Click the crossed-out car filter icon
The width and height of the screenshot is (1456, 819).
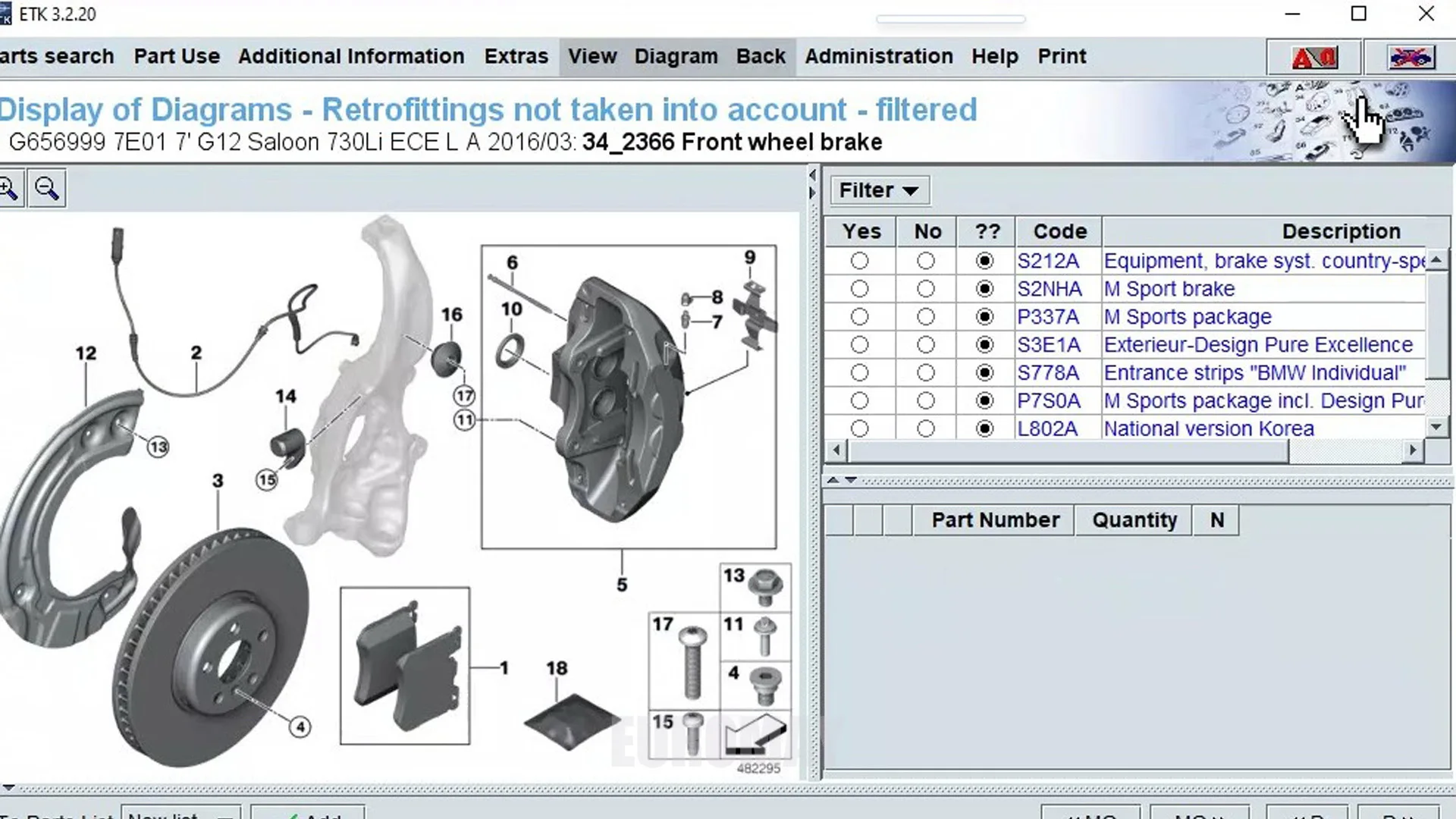tap(1410, 58)
